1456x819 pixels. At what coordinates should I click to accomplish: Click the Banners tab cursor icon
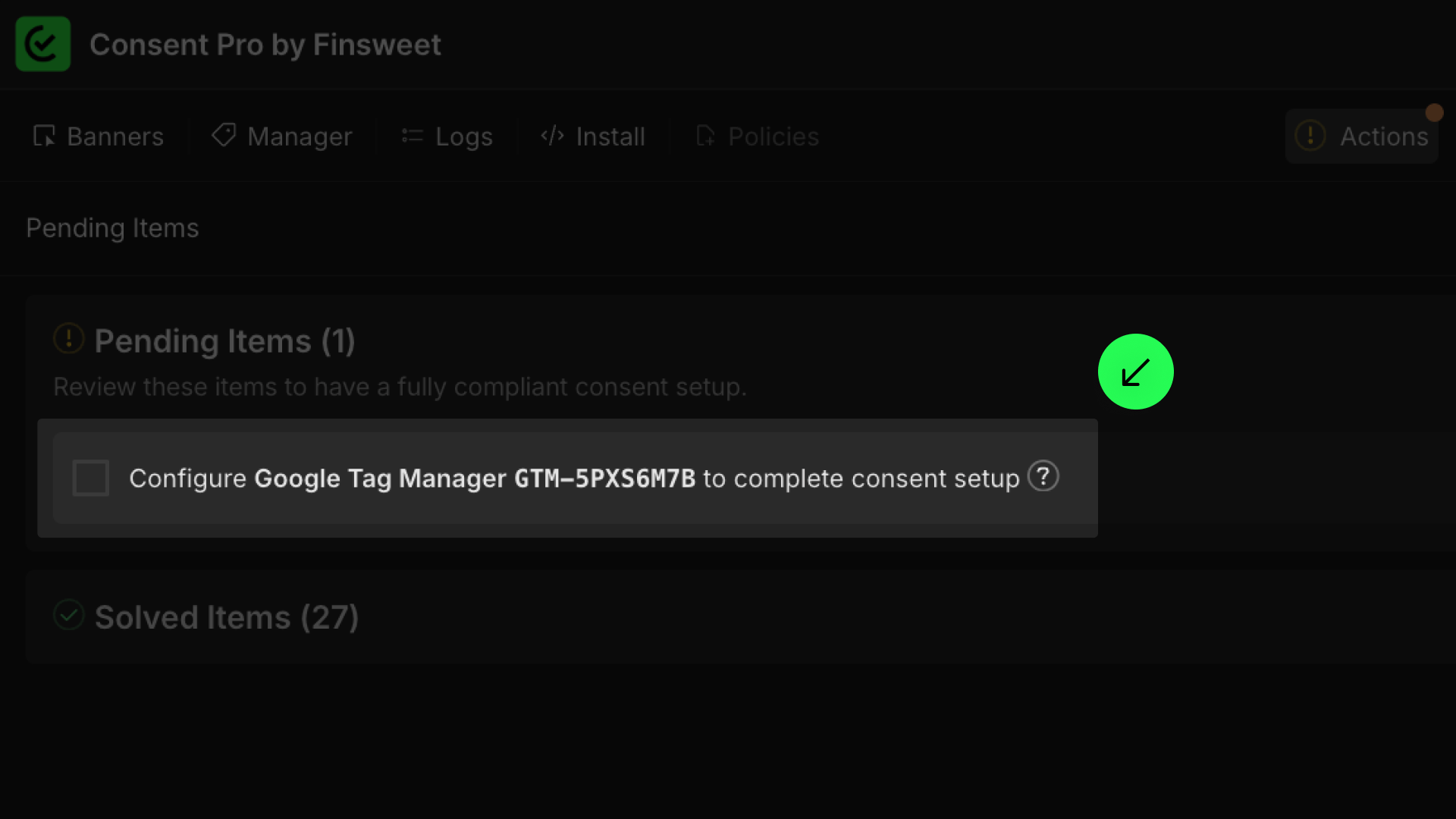[44, 136]
